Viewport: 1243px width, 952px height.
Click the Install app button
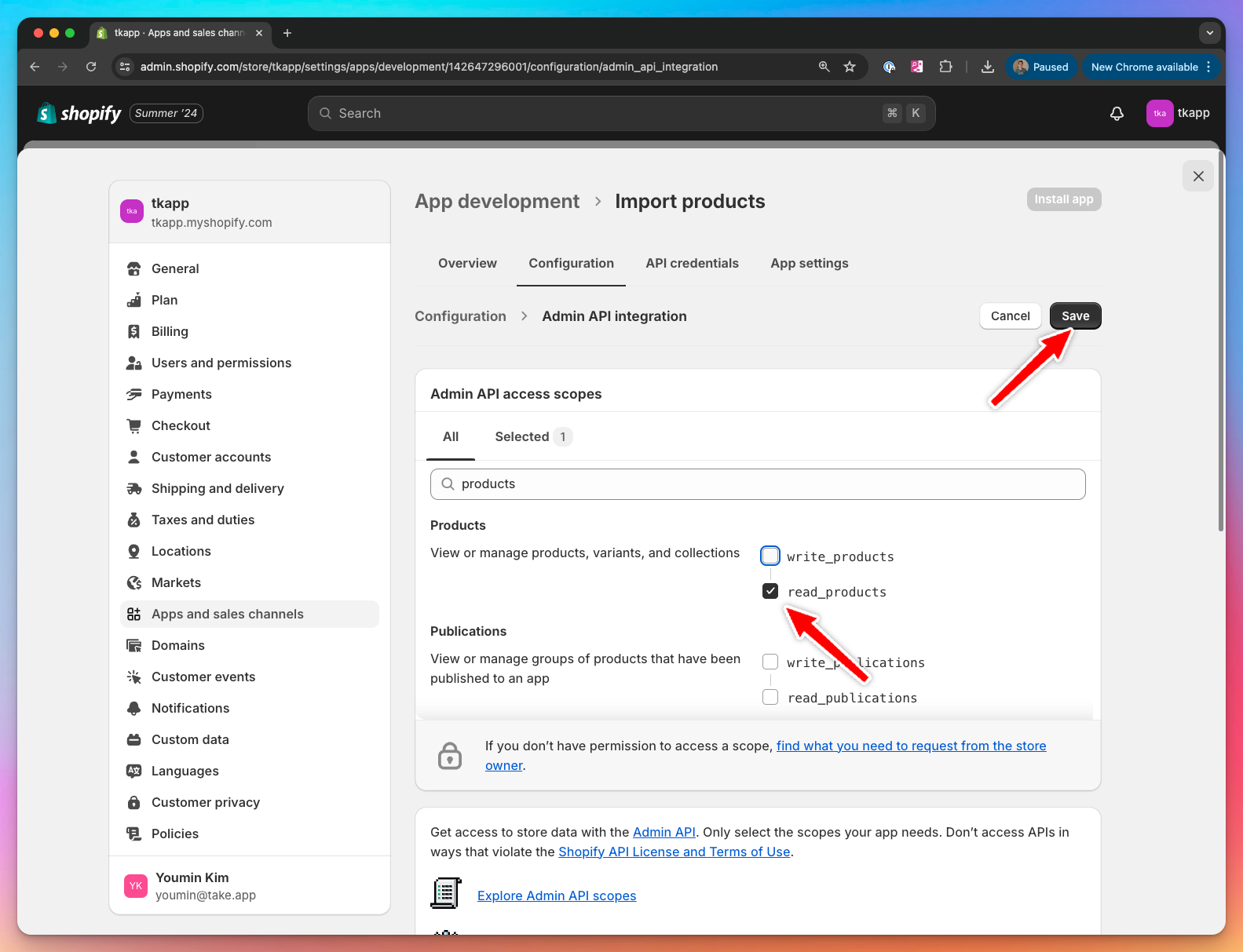coord(1063,199)
